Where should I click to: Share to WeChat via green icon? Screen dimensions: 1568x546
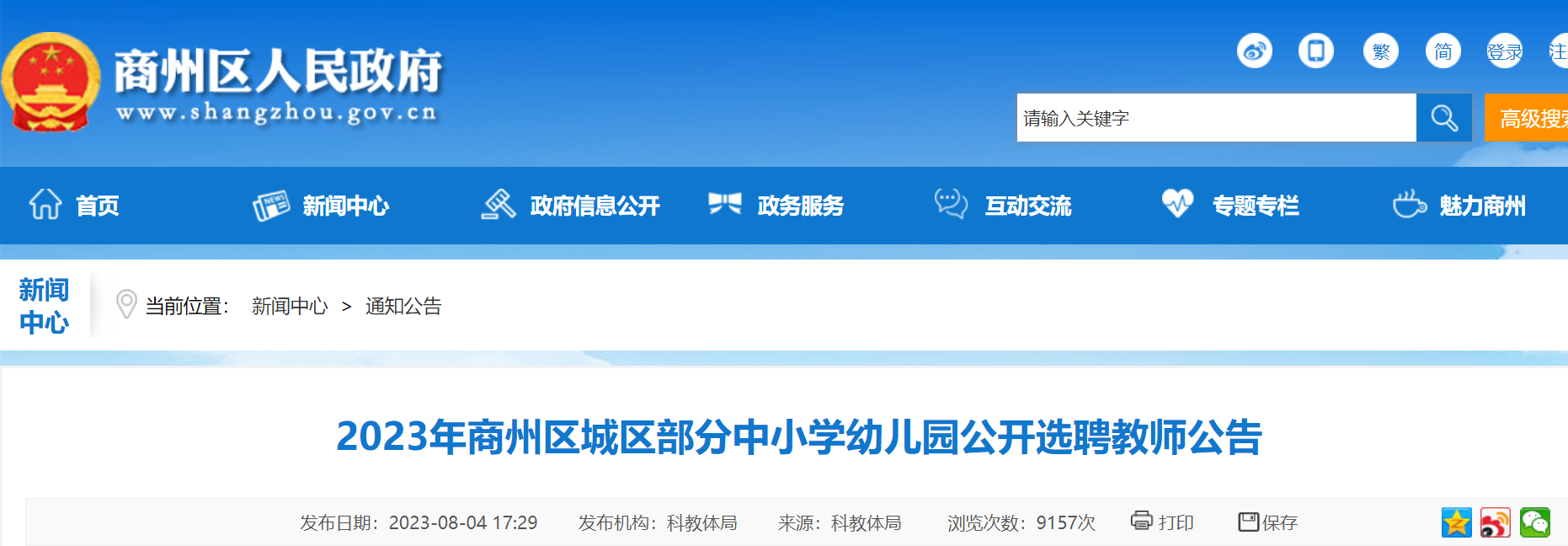(x=1534, y=522)
